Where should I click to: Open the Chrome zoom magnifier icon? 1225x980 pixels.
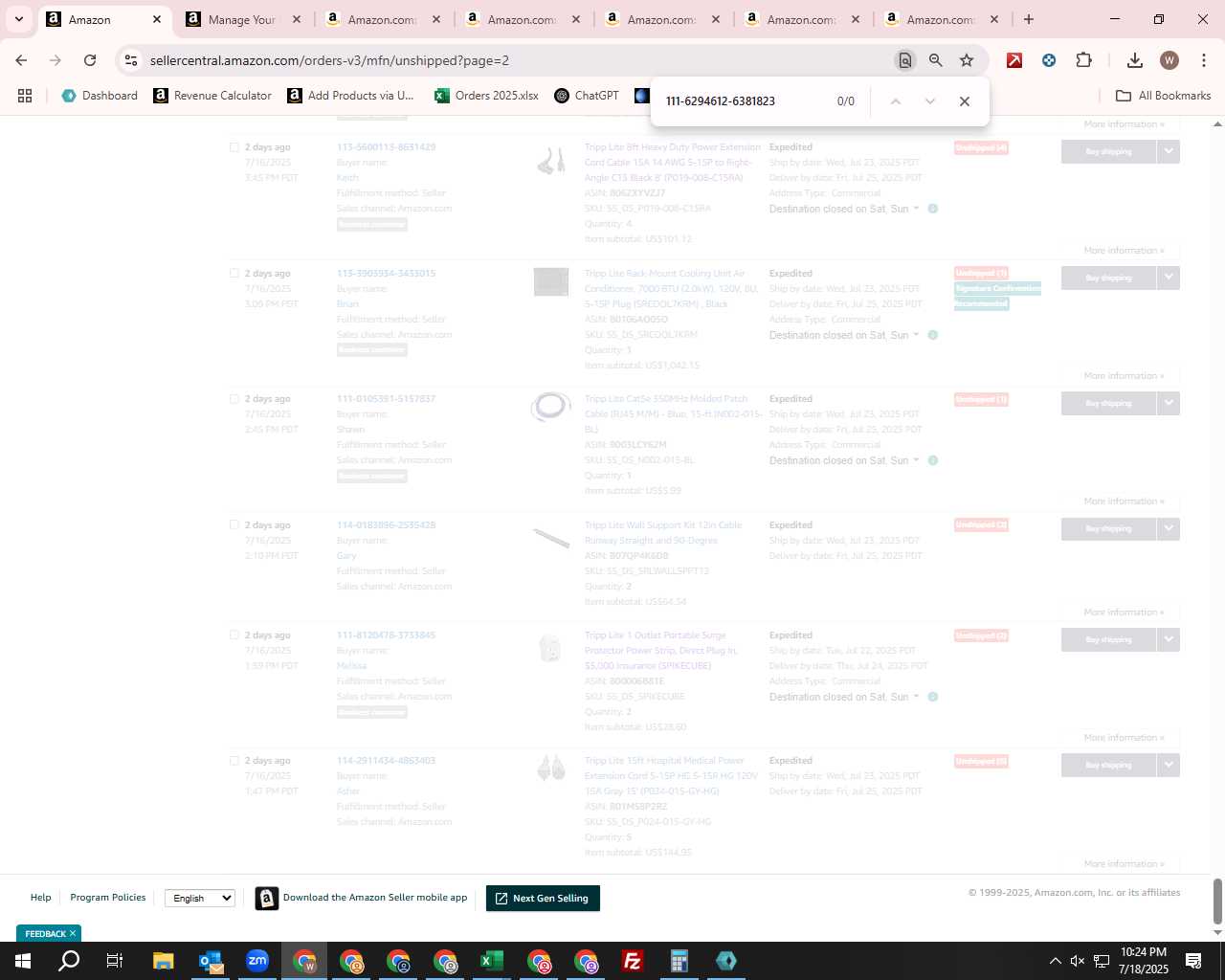coord(936,60)
